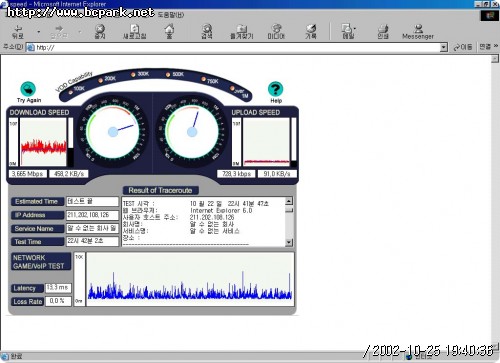Click the IP Address value field
500x363 pixels.
92,215
